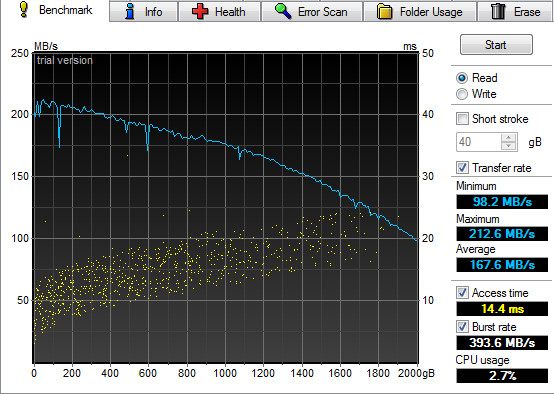Select the Read radio button

462,78
